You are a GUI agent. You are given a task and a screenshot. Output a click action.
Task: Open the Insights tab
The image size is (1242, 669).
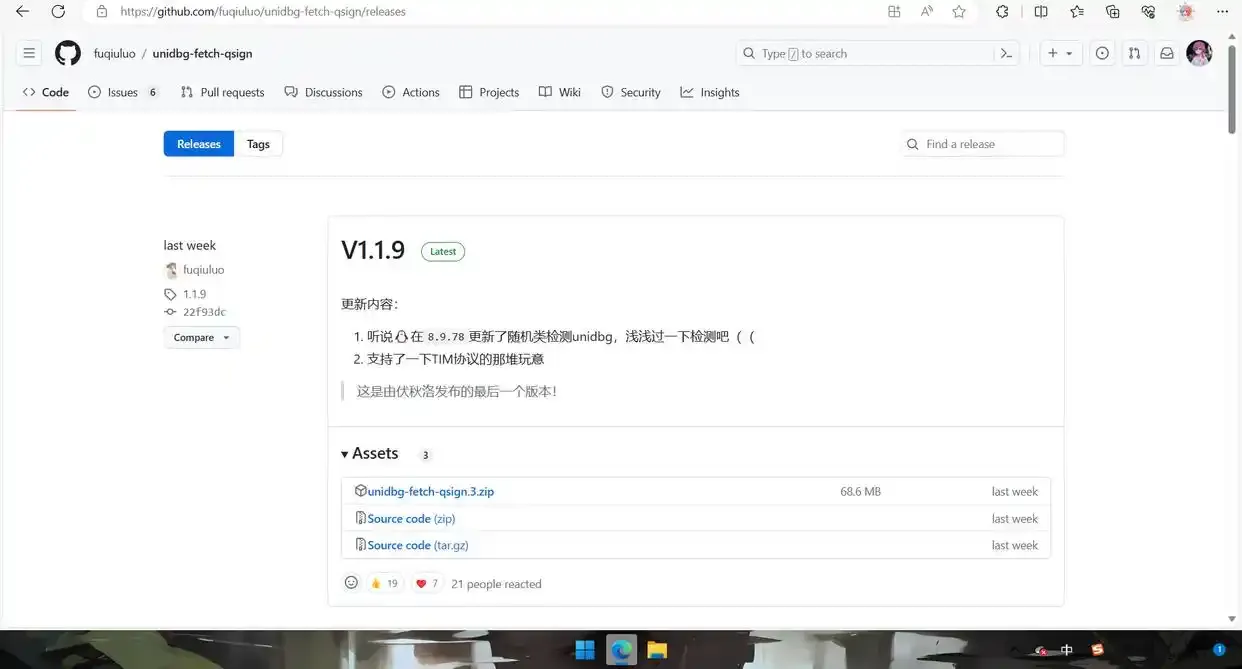point(710,92)
